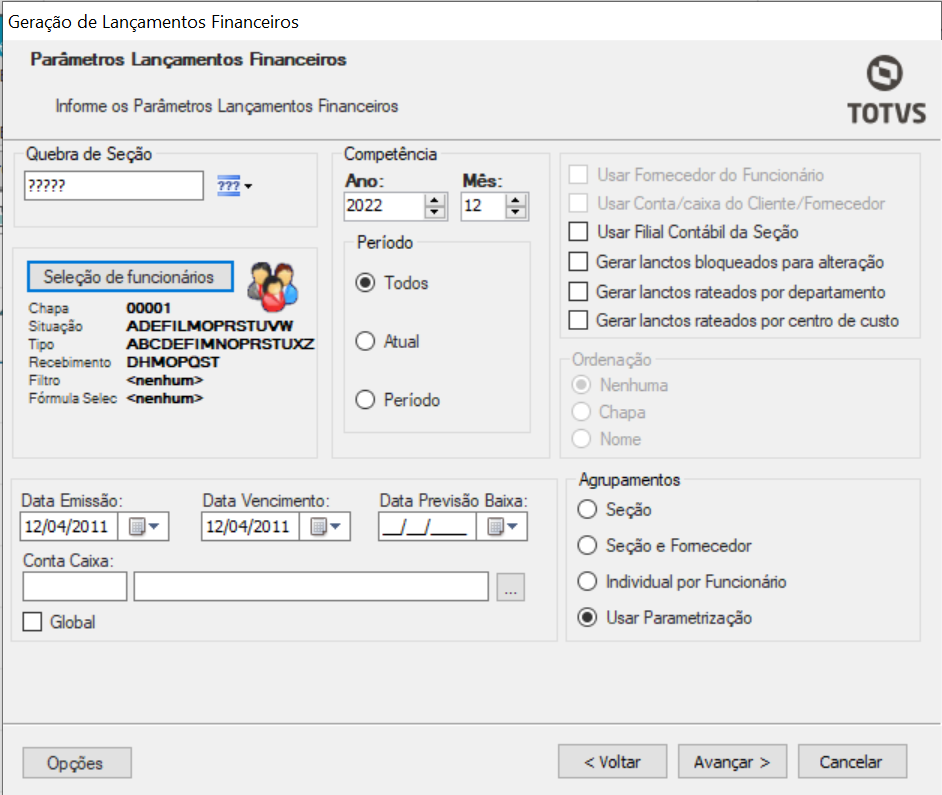Select Individual por Funcionário grouping

pyautogui.click(x=587, y=582)
